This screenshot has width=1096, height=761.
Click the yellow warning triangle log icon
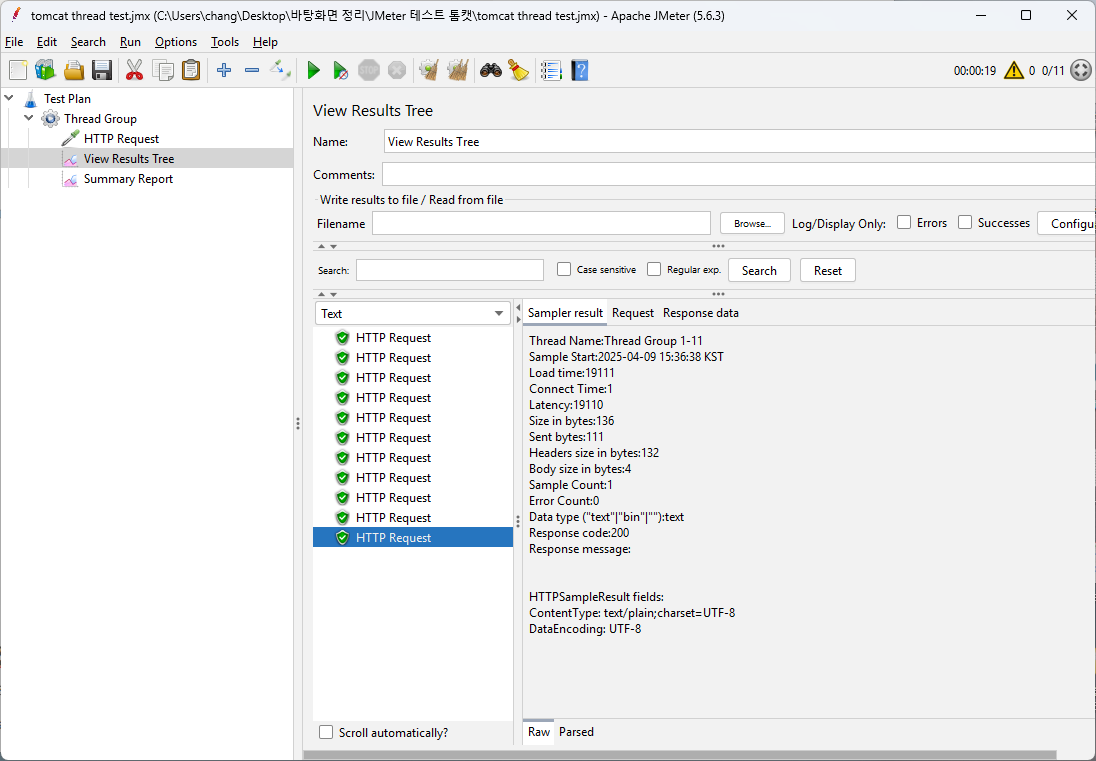point(1014,70)
